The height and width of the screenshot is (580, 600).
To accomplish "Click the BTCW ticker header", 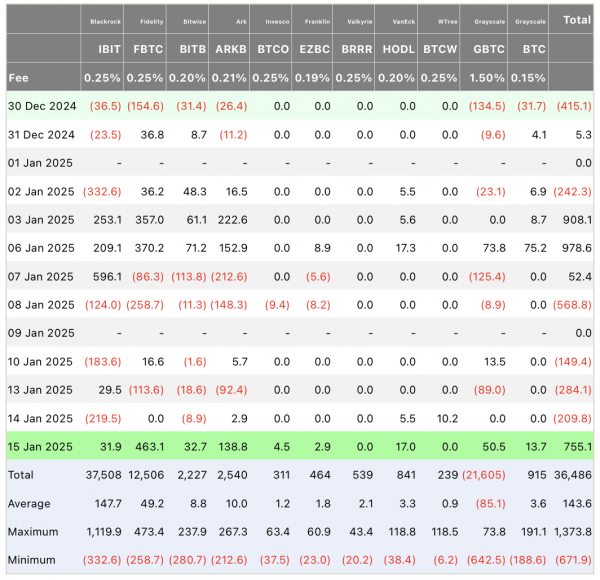I will point(440,49).
